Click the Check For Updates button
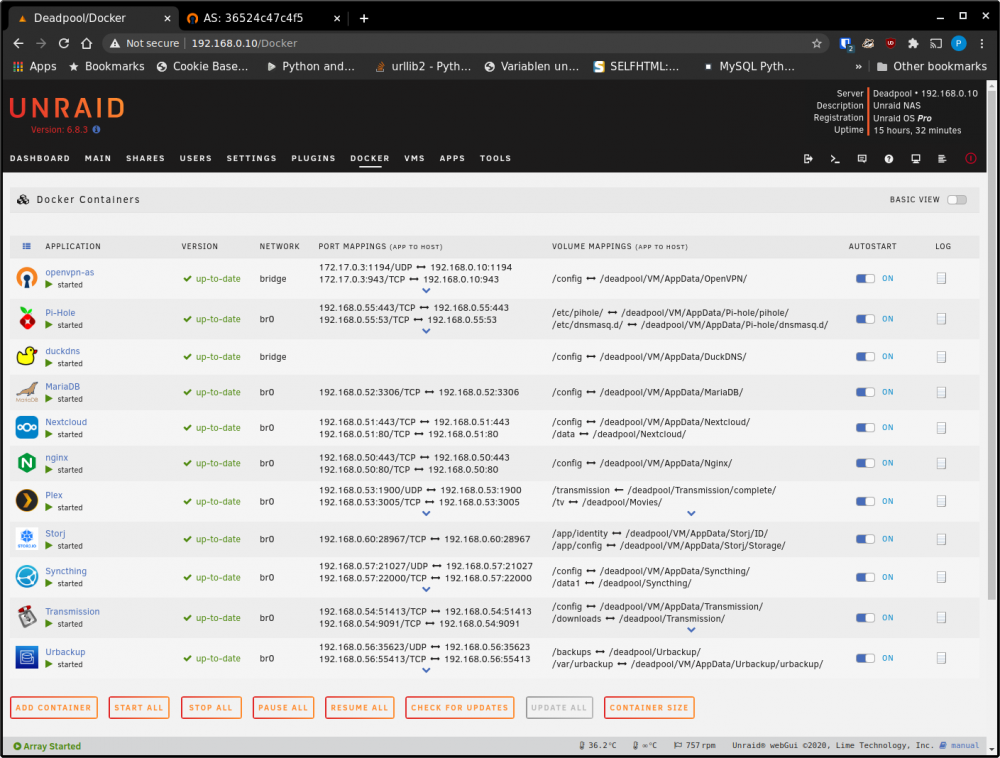This screenshot has width=1000, height=758. click(459, 708)
